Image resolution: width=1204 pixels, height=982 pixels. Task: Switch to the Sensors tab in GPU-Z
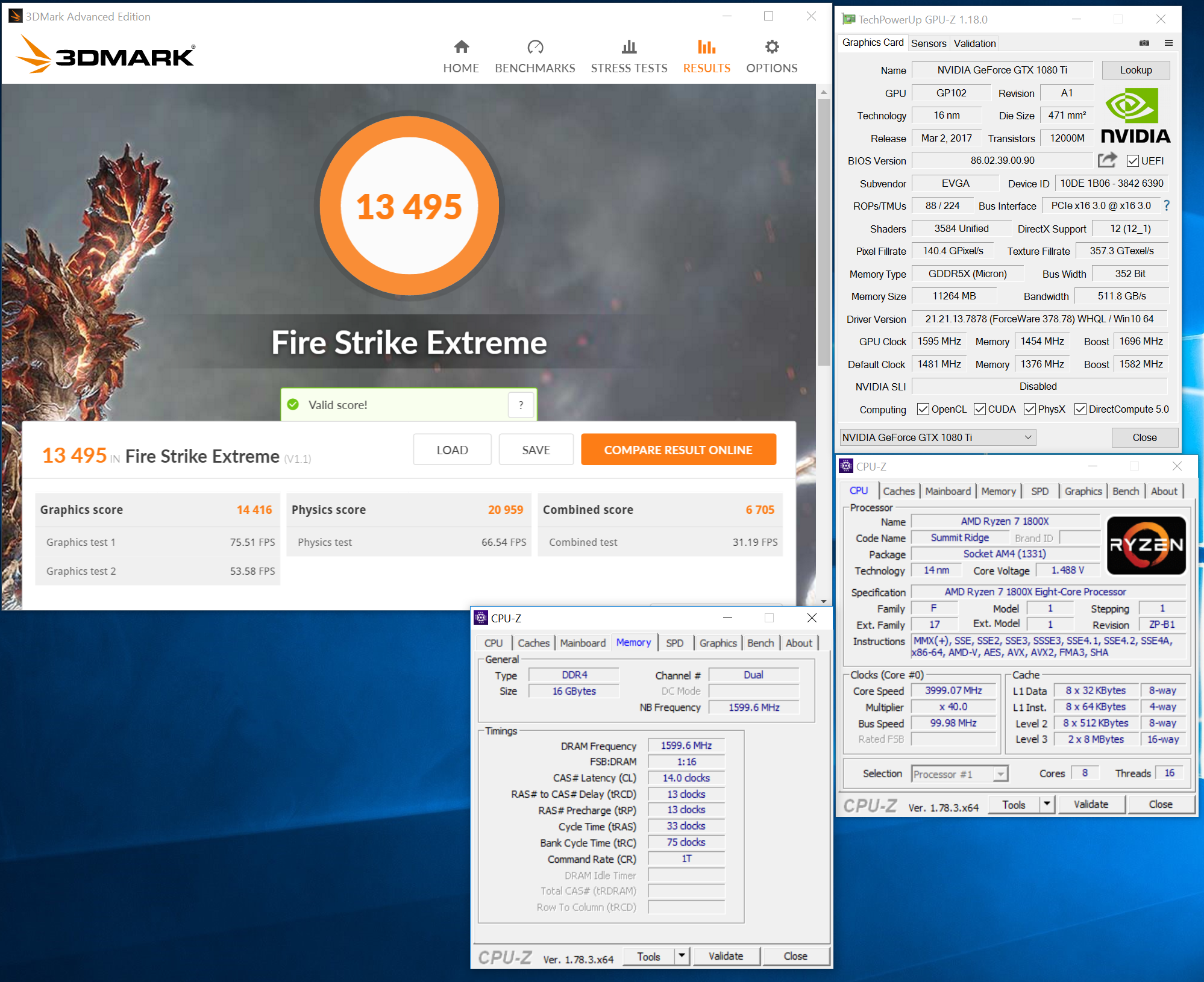929,43
